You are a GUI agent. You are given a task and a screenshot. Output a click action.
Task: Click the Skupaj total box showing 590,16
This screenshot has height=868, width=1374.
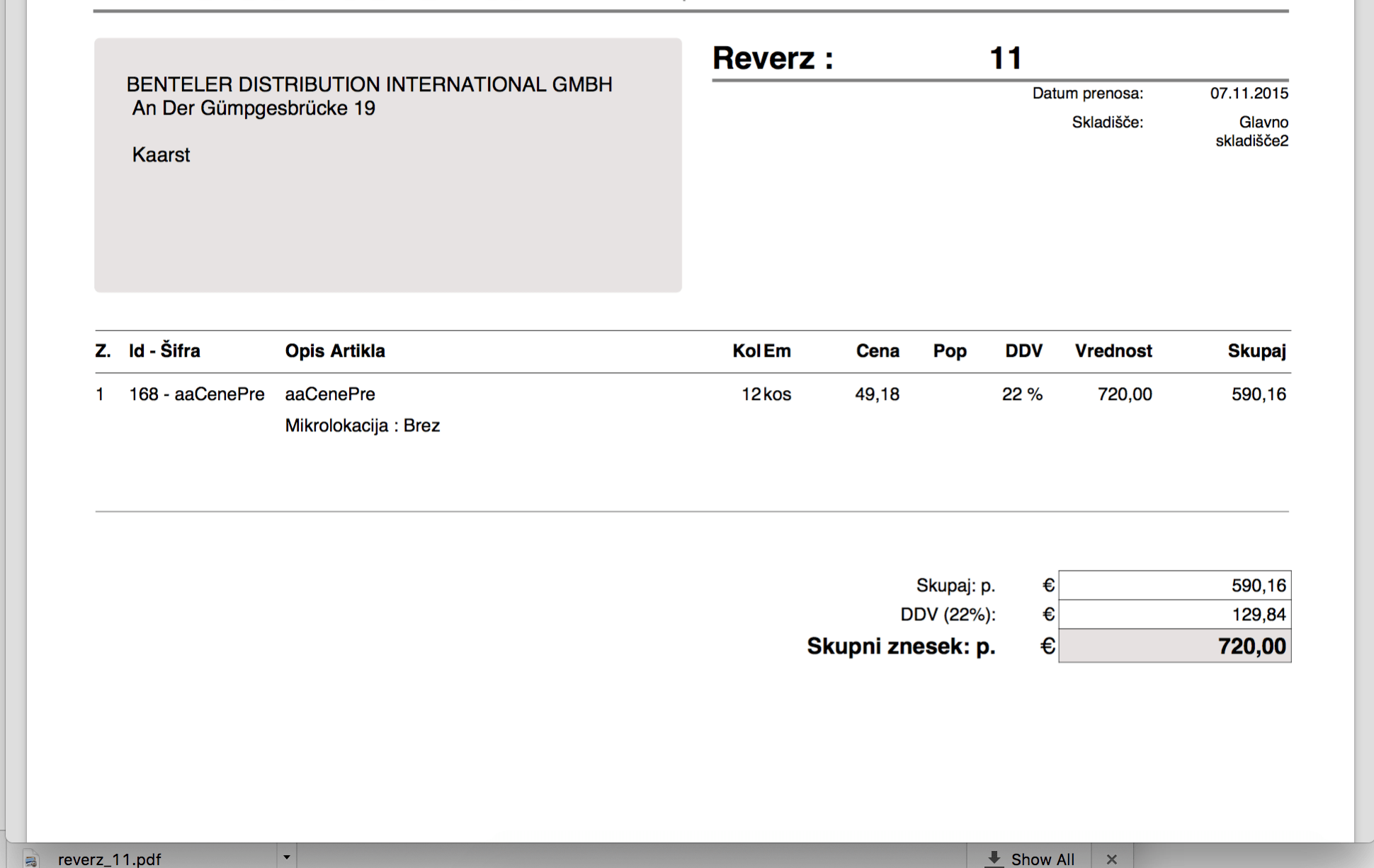click(1174, 586)
